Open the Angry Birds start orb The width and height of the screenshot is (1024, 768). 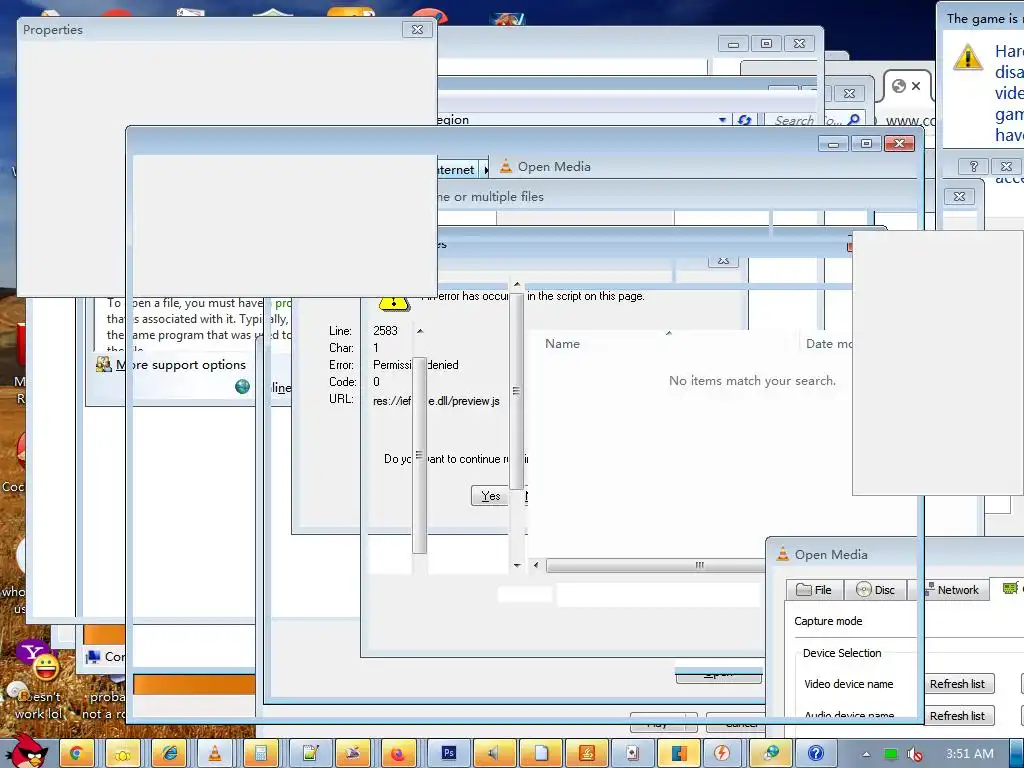pyautogui.click(x=27, y=752)
